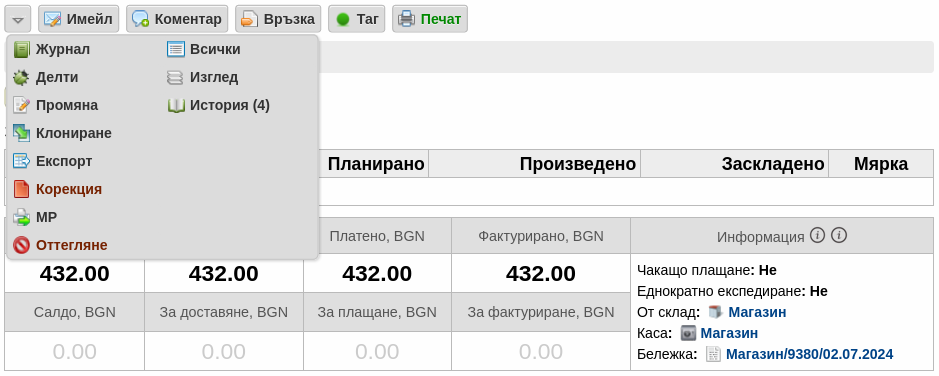Add a comment with Коментар button

(177, 19)
